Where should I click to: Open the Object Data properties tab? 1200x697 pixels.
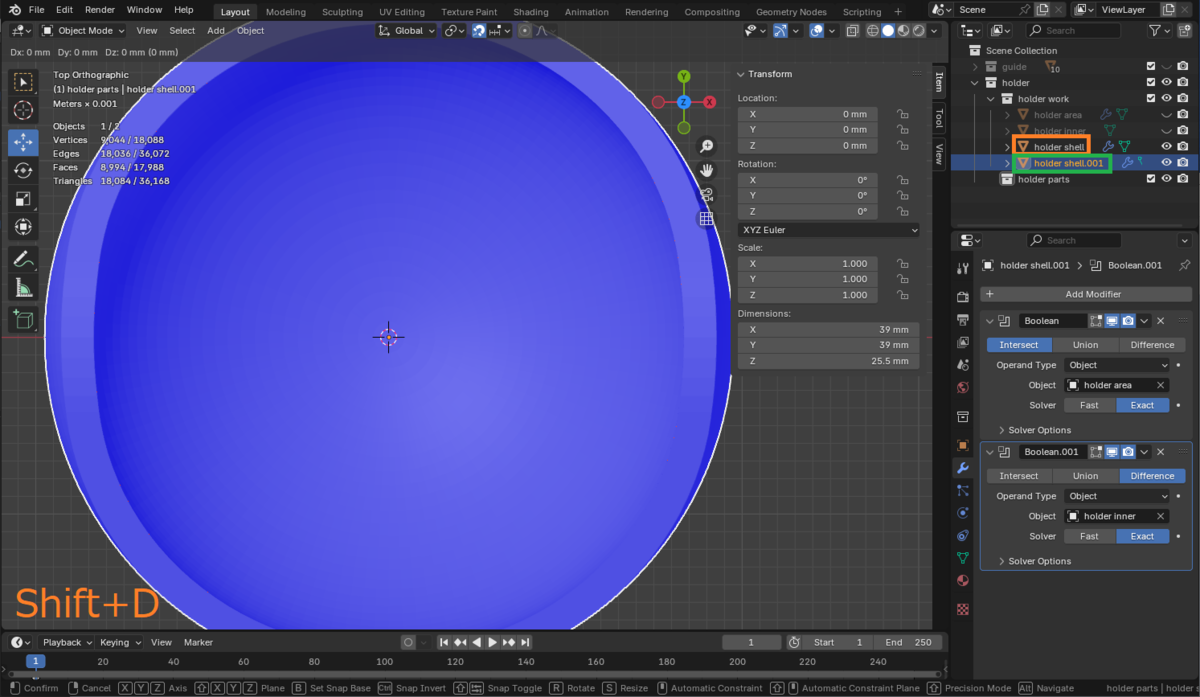963,558
